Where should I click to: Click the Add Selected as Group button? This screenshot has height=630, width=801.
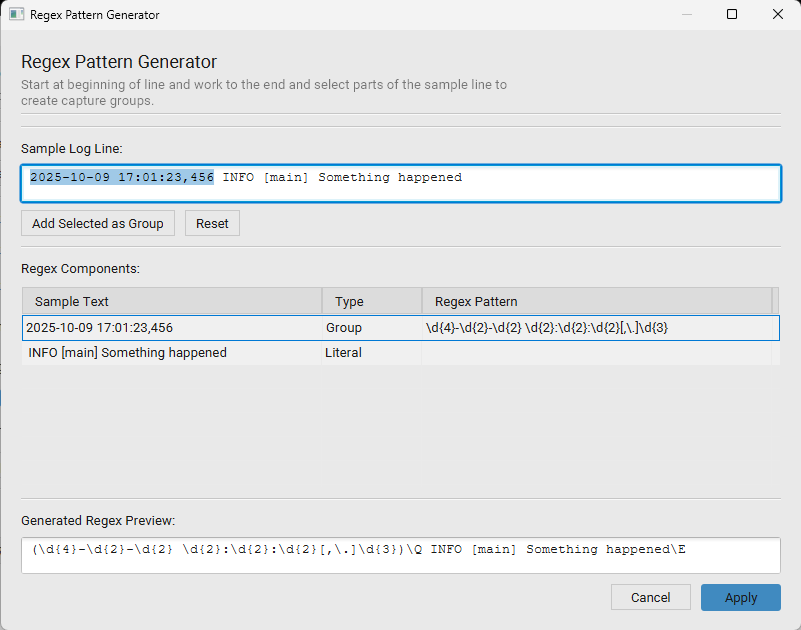tap(98, 223)
